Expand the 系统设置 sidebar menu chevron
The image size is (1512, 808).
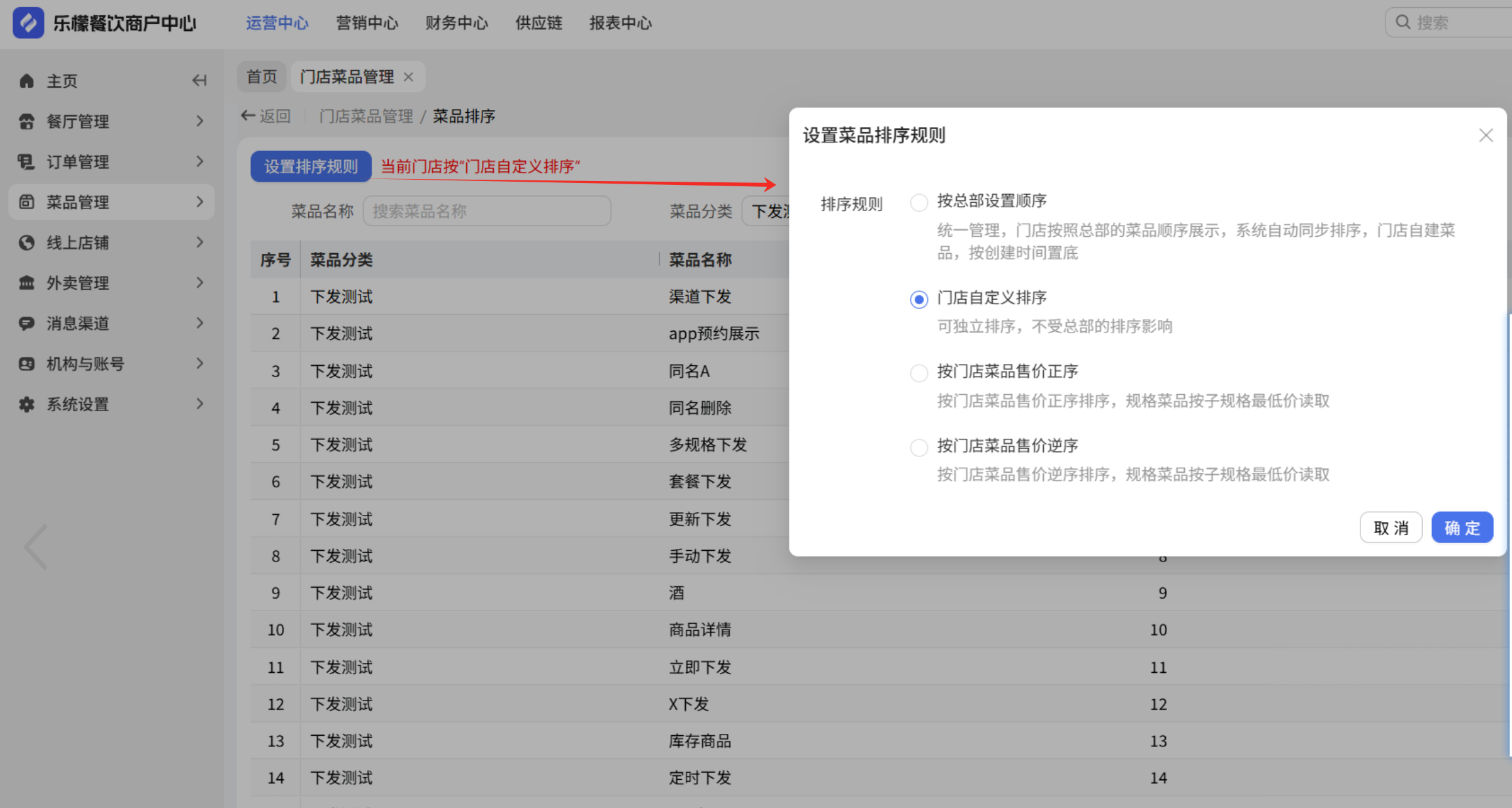[x=200, y=404]
